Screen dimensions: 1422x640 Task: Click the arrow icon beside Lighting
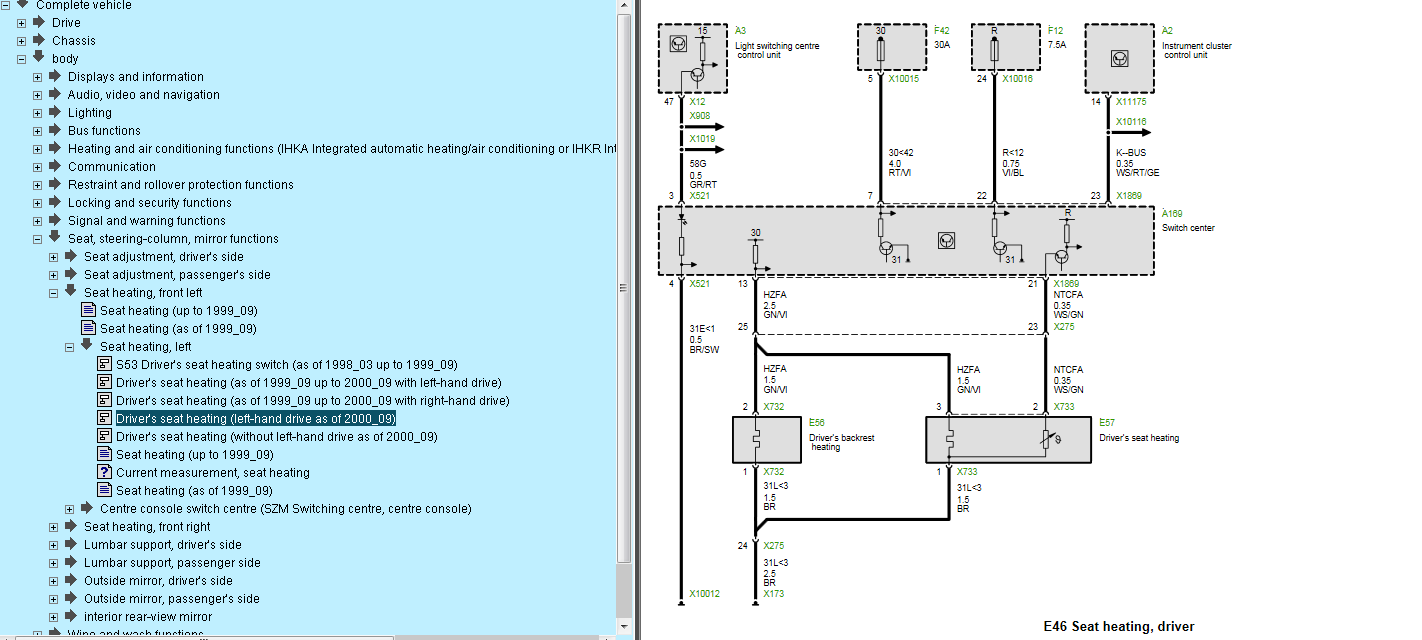point(55,112)
